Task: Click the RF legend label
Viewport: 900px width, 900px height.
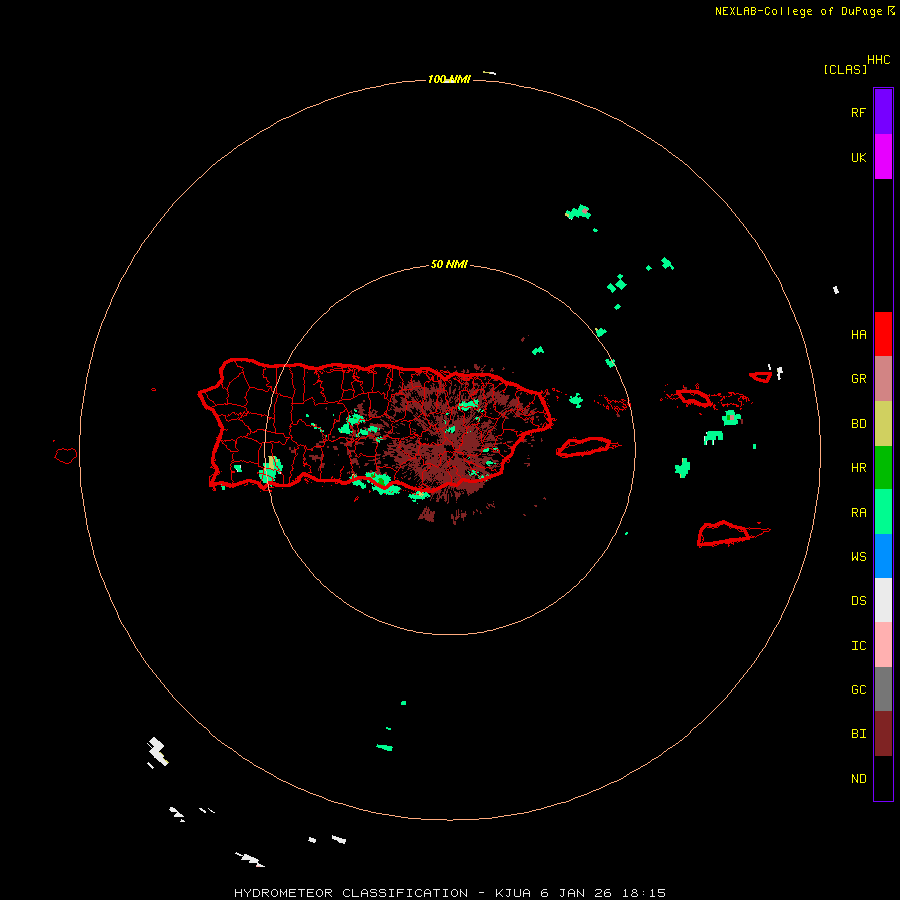Action: tap(858, 112)
